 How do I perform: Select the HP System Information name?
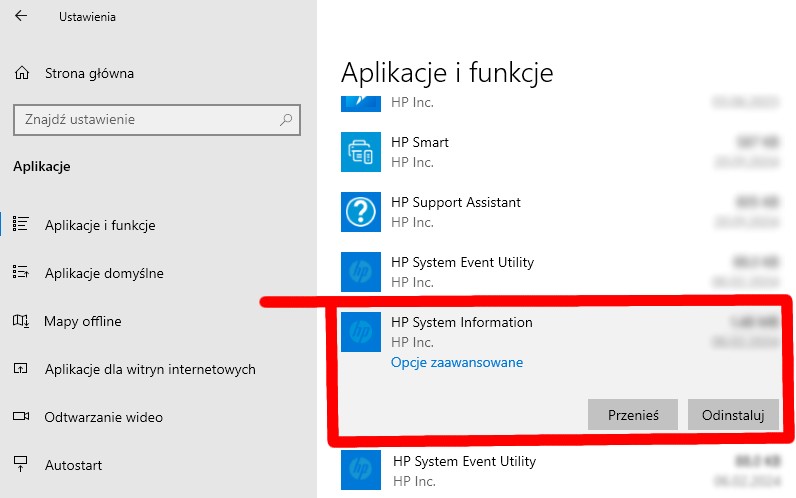[461, 322]
